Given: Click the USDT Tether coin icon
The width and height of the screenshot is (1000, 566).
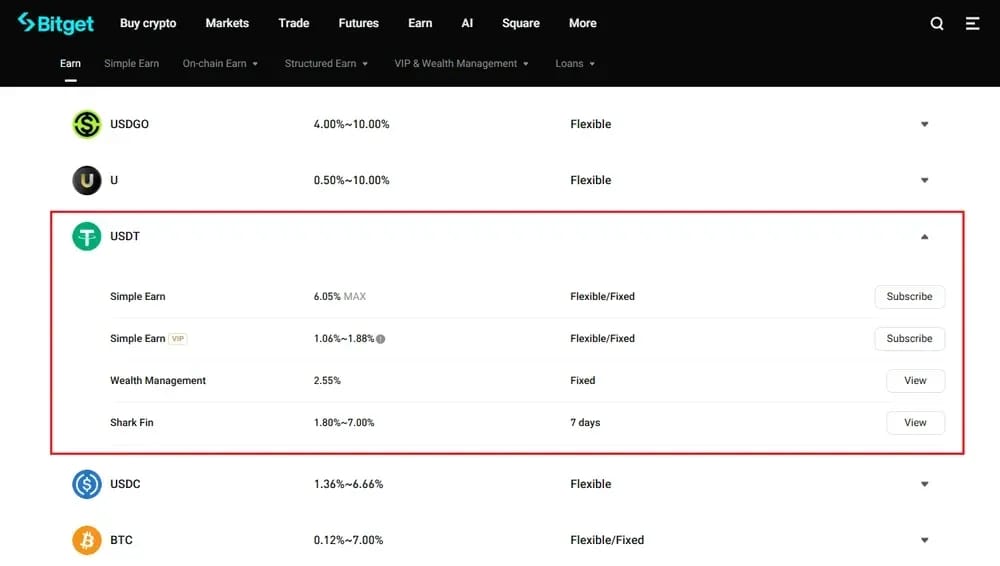Looking at the screenshot, I should (x=87, y=236).
